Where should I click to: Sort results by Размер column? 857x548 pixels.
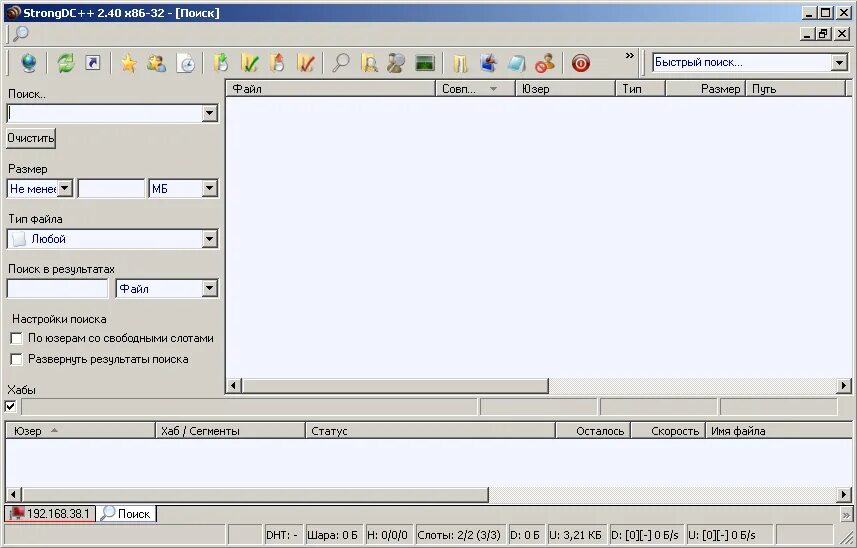[705, 89]
